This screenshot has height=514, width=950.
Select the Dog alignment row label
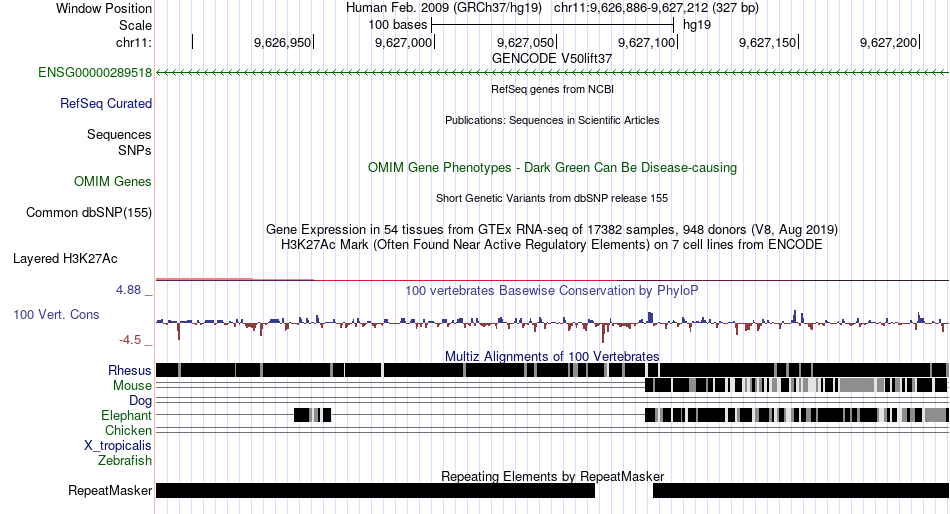tap(140, 401)
